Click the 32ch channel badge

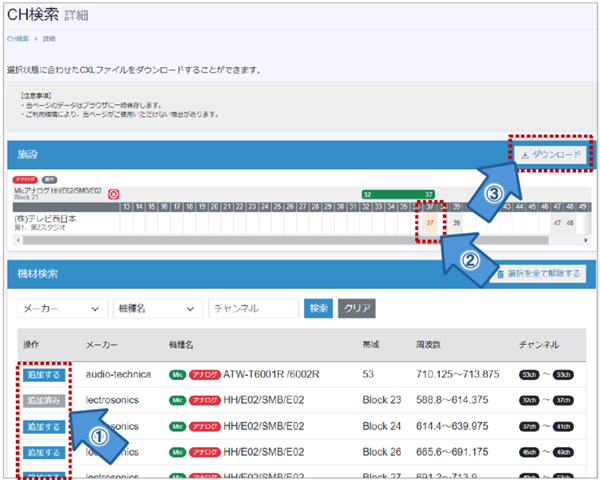click(529, 401)
